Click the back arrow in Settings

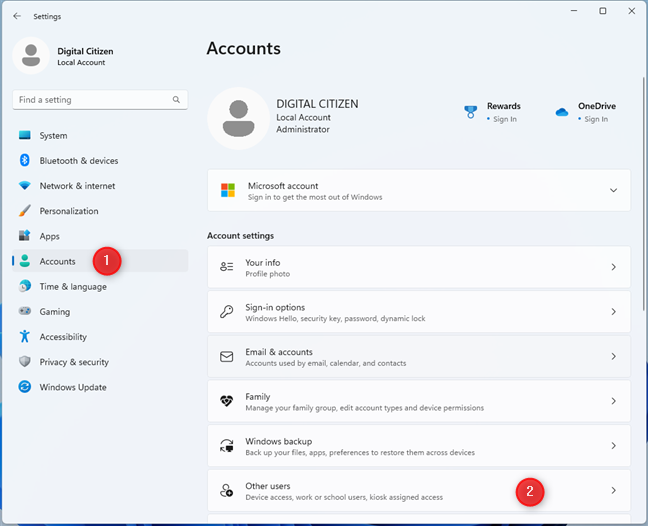pos(17,16)
